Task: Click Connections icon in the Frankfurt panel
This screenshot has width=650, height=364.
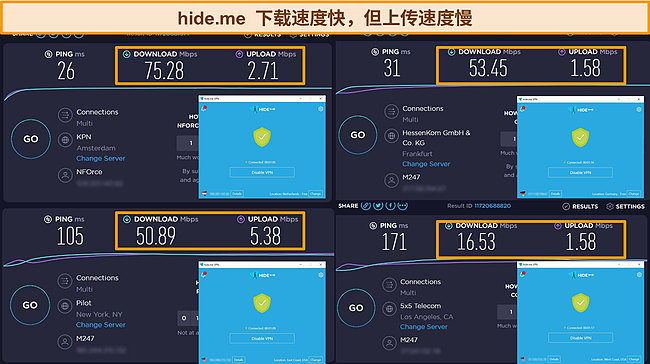Action: 391,112
